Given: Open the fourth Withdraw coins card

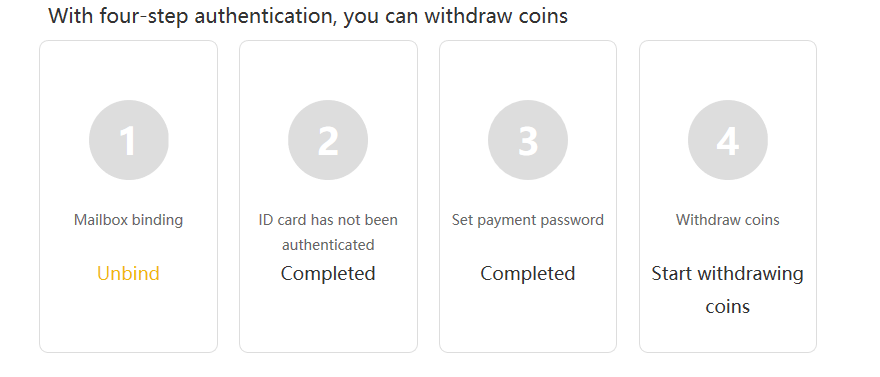Looking at the screenshot, I should (728, 196).
